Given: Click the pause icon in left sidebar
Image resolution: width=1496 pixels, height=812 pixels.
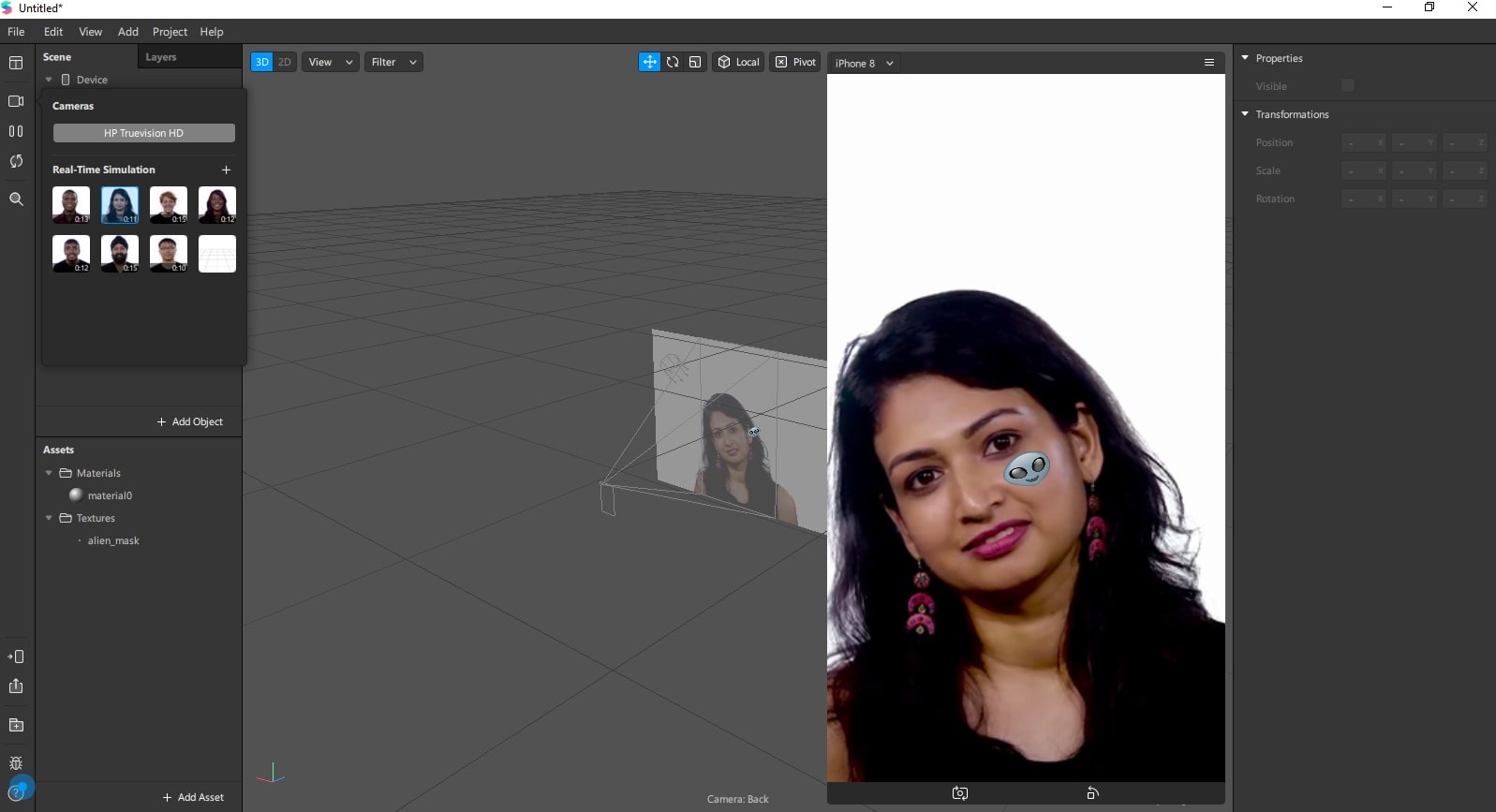Looking at the screenshot, I should (x=16, y=131).
